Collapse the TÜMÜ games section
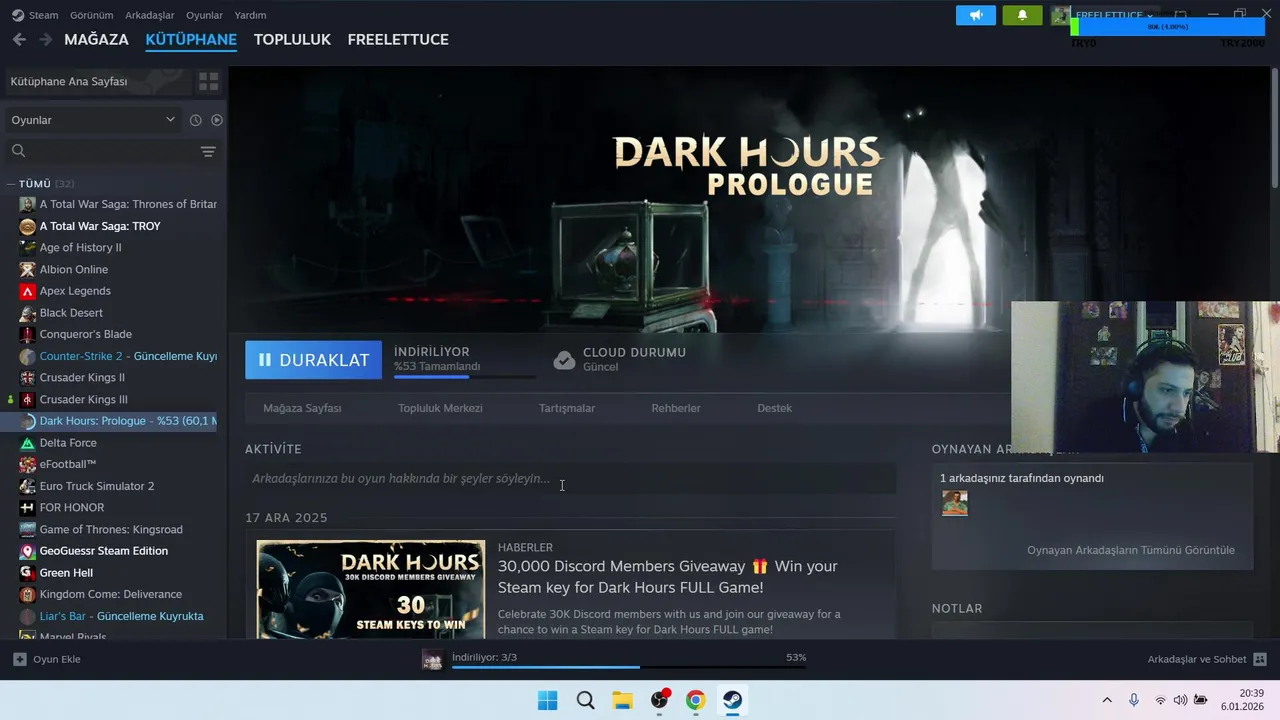 (x=11, y=184)
